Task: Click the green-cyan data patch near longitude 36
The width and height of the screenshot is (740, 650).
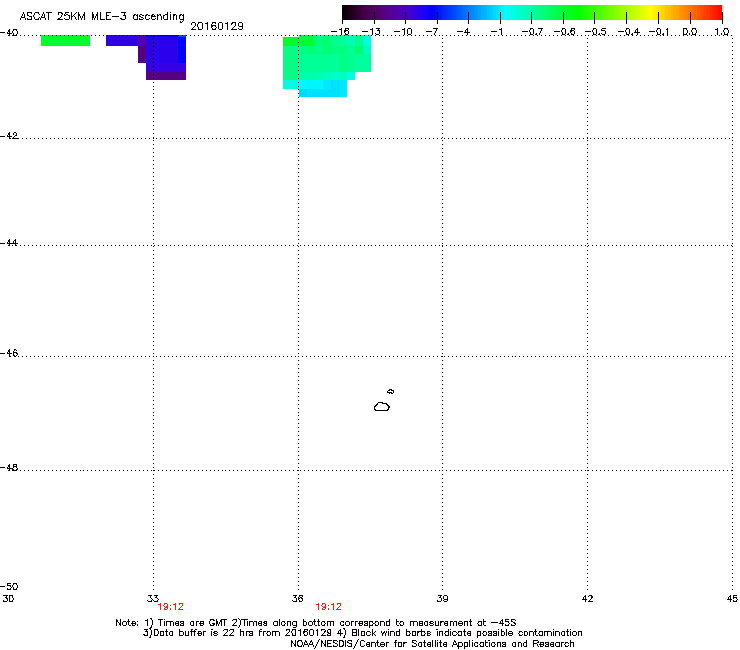Action: [327, 65]
